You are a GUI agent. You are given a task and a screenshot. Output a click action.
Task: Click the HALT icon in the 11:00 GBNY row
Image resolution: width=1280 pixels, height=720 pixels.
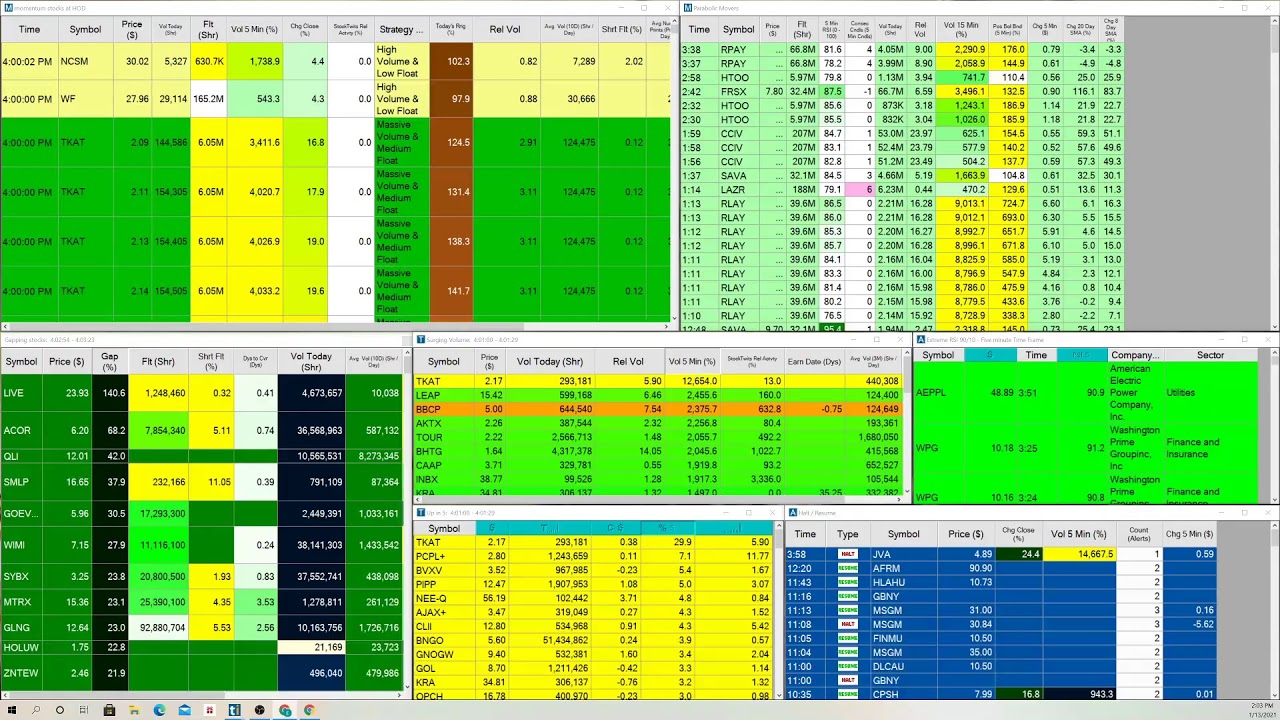pyautogui.click(x=848, y=680)
